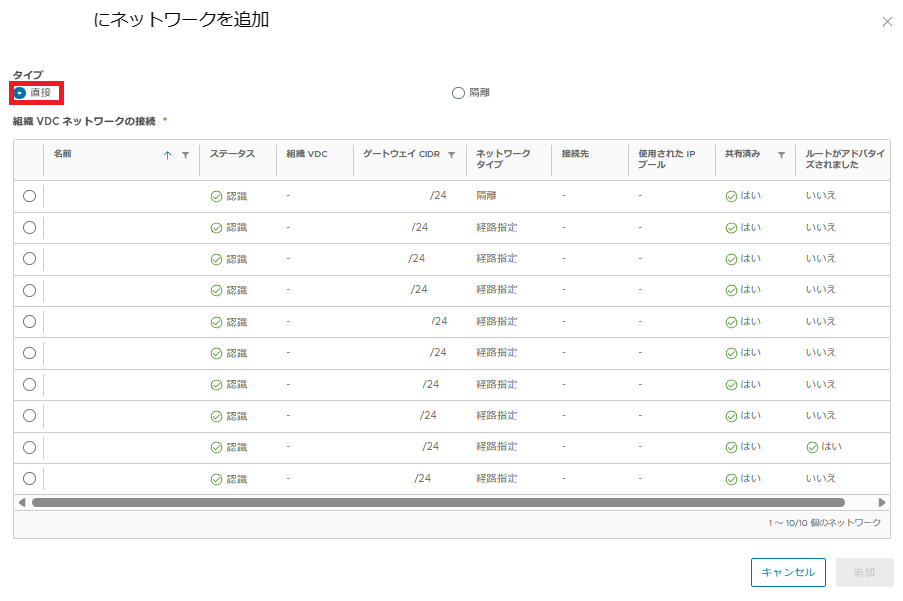Screen dimensions: 903x601
Task: Click the 組織 VDC column header
Action: coord(306,154)
